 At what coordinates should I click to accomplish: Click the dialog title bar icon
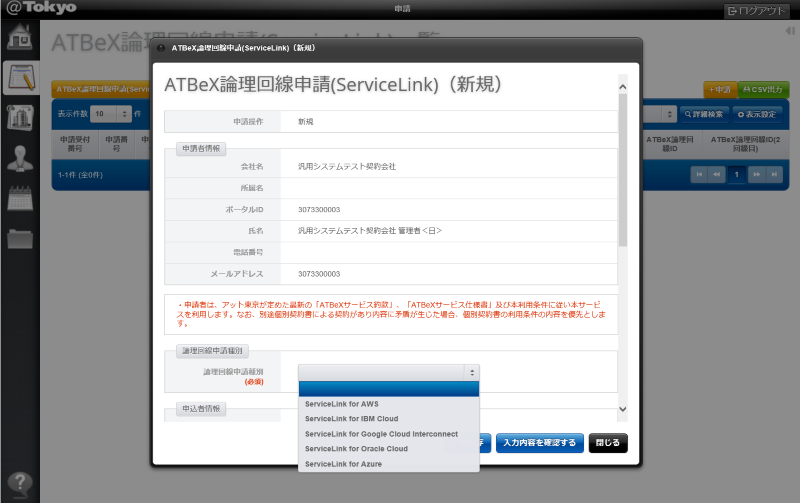click(x=161, y=48)
